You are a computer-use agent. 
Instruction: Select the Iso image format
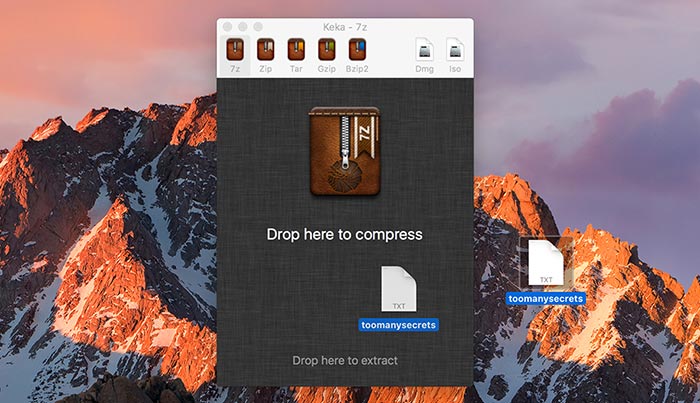pos(455,55)
